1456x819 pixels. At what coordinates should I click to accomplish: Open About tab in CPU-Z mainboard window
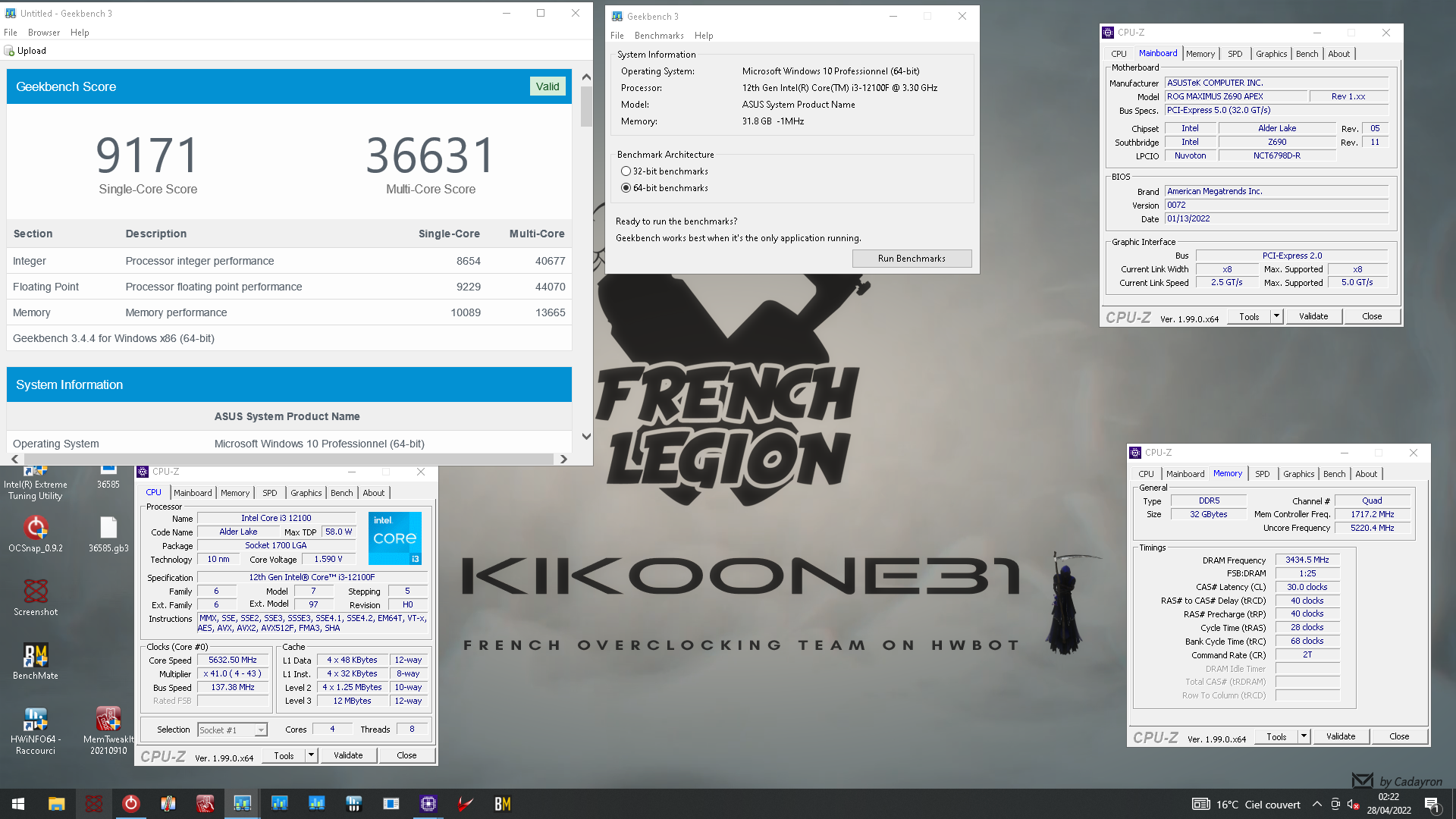(x=1339, y=54)
